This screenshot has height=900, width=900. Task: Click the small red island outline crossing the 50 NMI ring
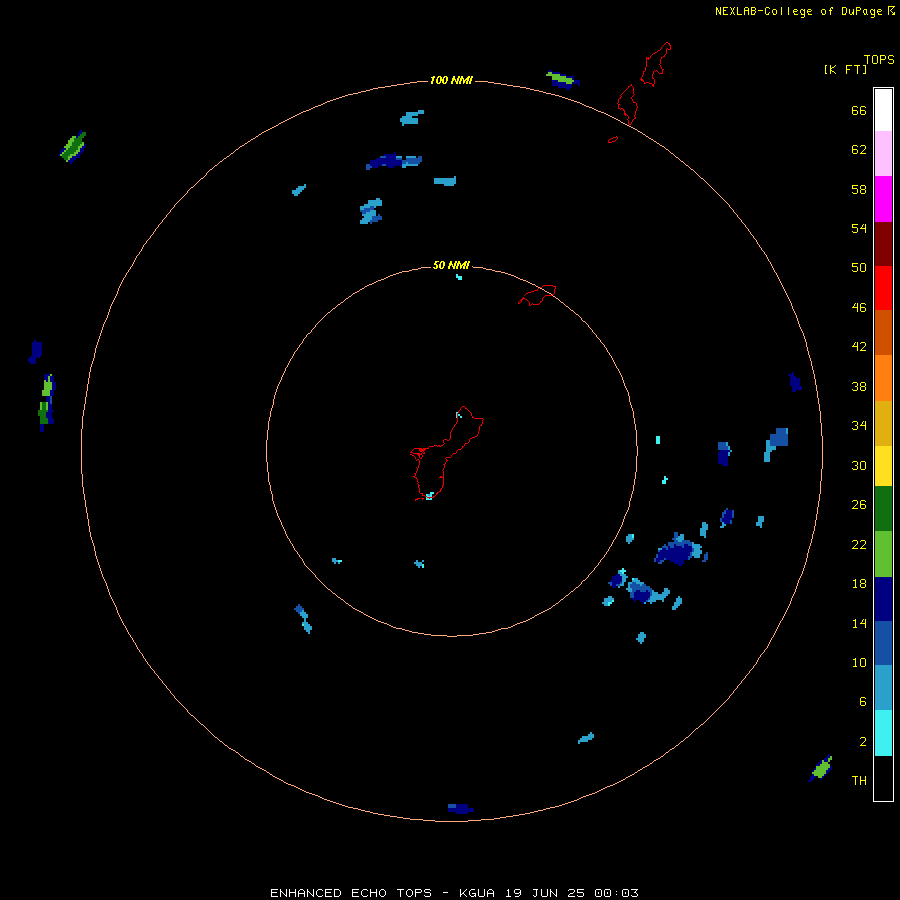tap(537, 295)
